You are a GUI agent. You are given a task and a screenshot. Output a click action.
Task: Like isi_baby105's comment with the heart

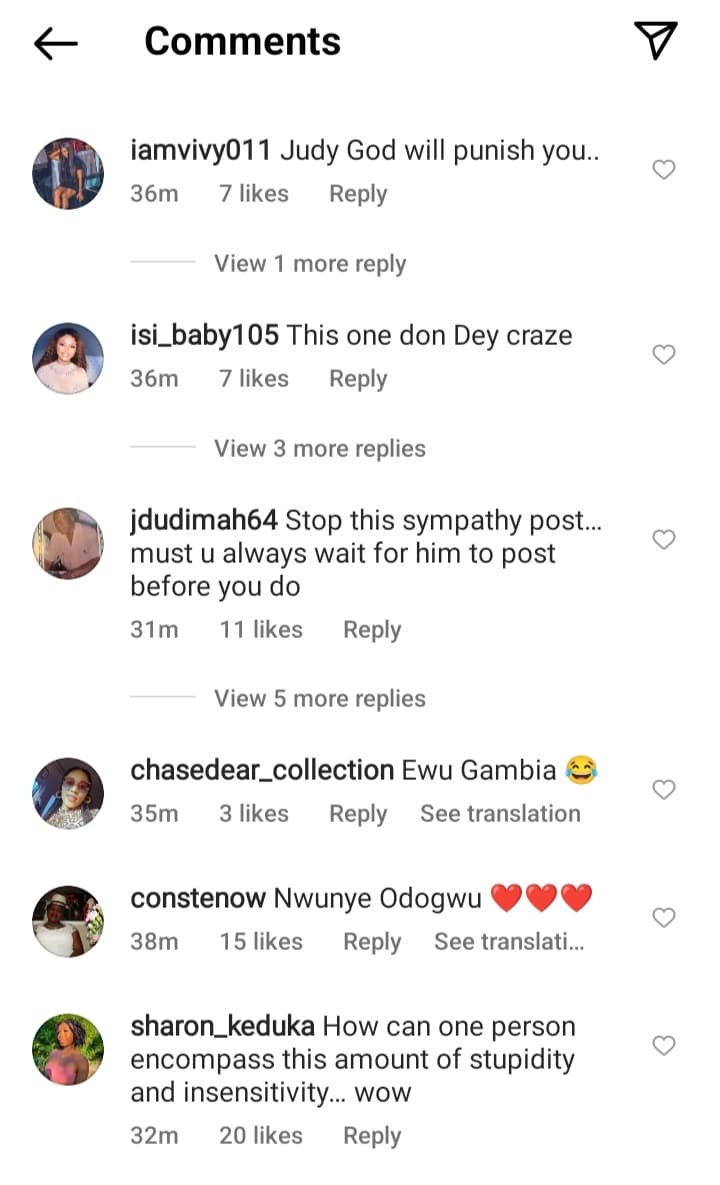tap(664, 355)
